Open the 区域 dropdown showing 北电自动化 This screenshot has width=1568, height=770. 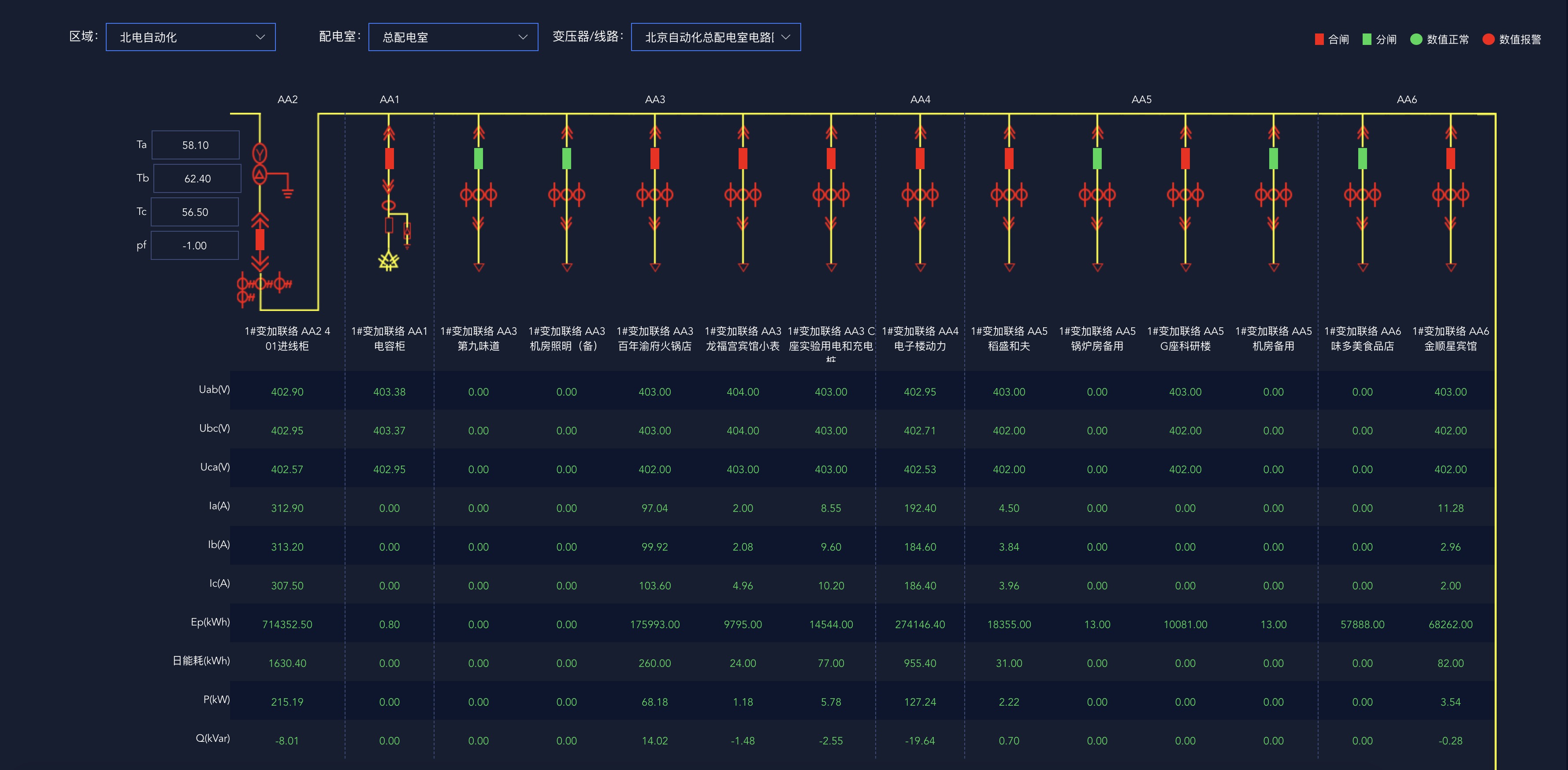pos(190,37)
